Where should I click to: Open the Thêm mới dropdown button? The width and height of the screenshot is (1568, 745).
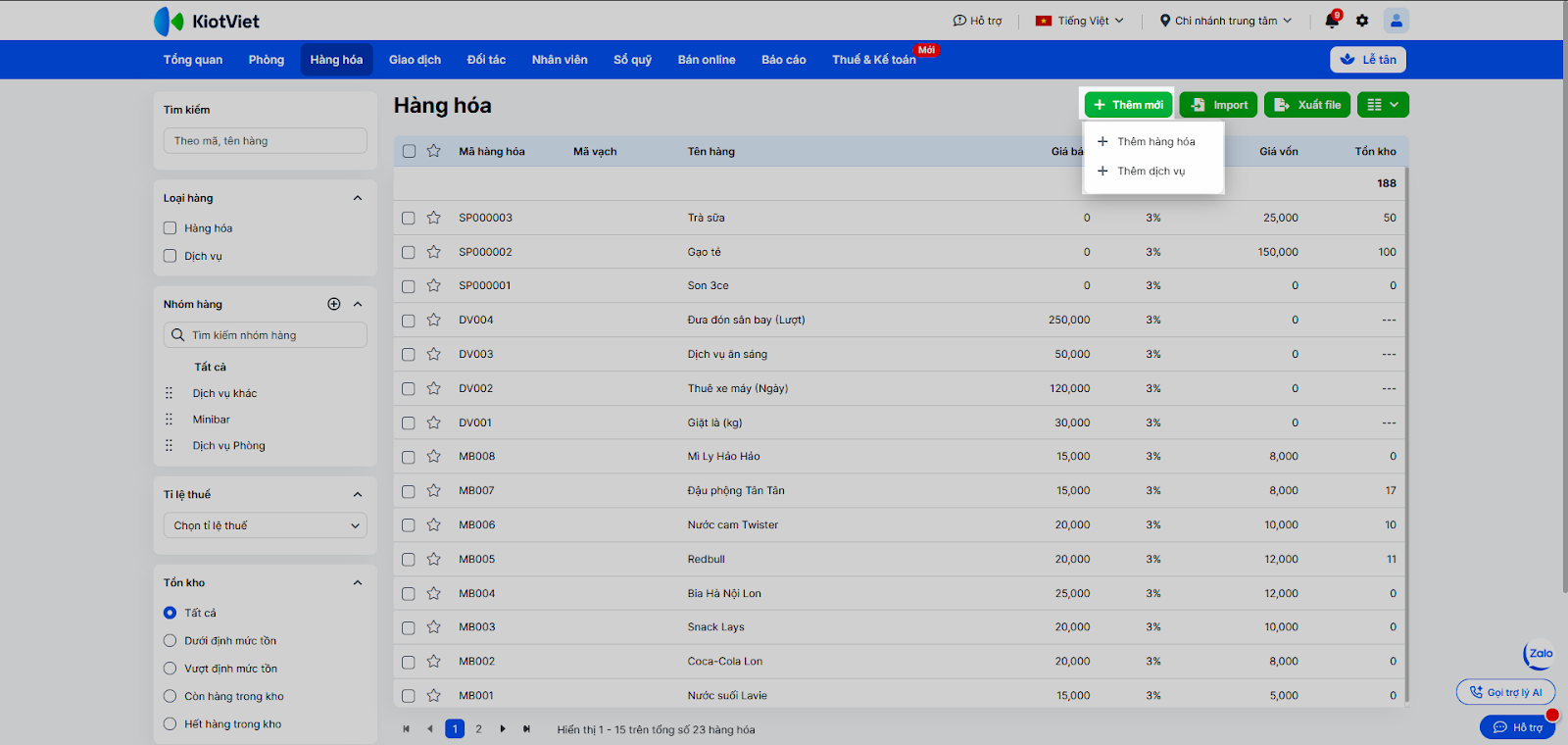click(x=1128, y=105)
